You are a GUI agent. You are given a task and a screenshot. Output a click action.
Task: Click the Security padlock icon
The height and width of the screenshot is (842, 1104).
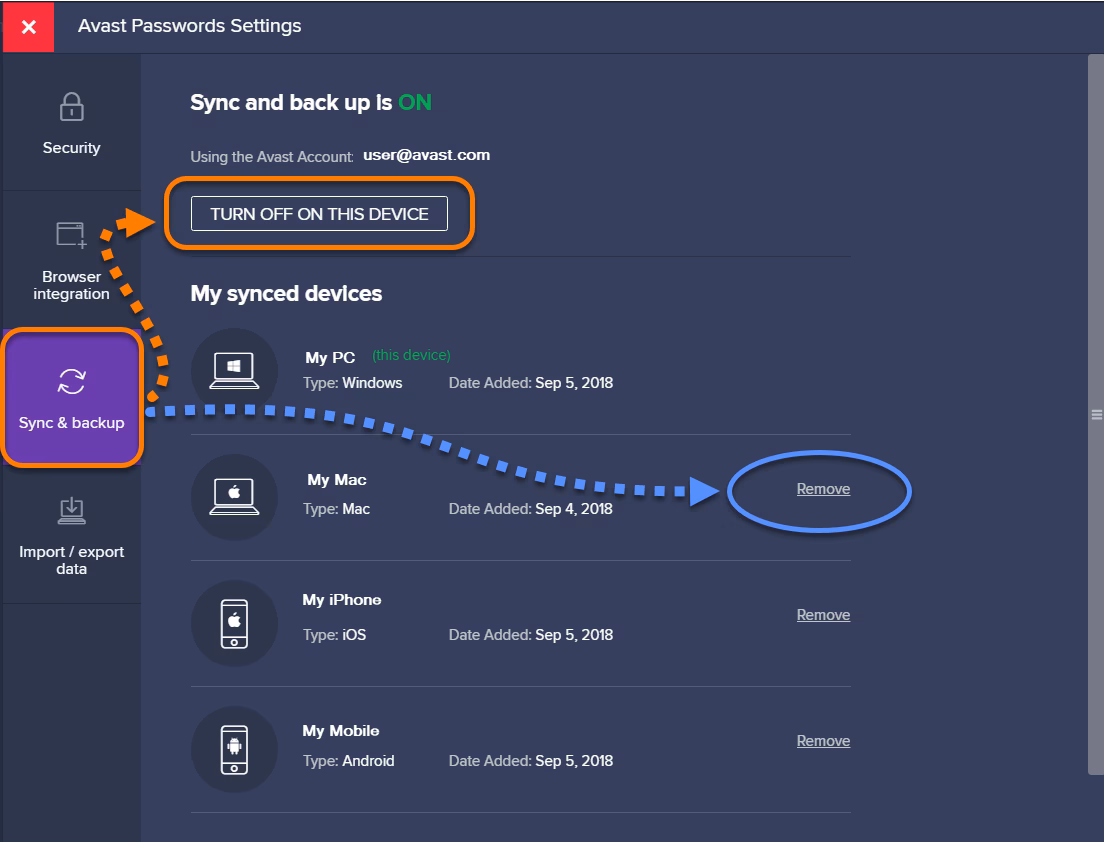(x=71, y=107)
